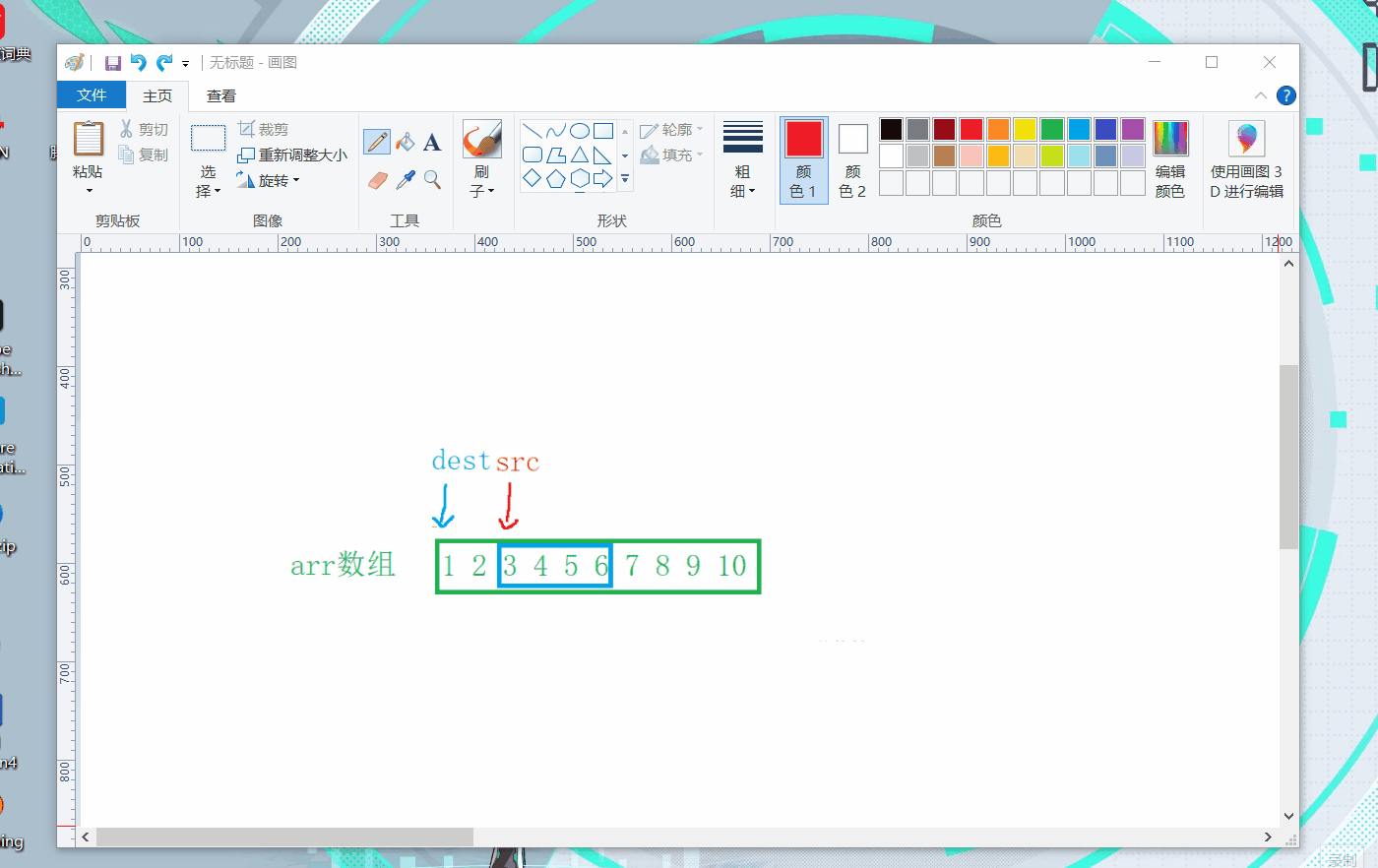Viewport: 1378px width, 868px height.
Task: Pick the green color swatch
Action: pos(1052,130)
